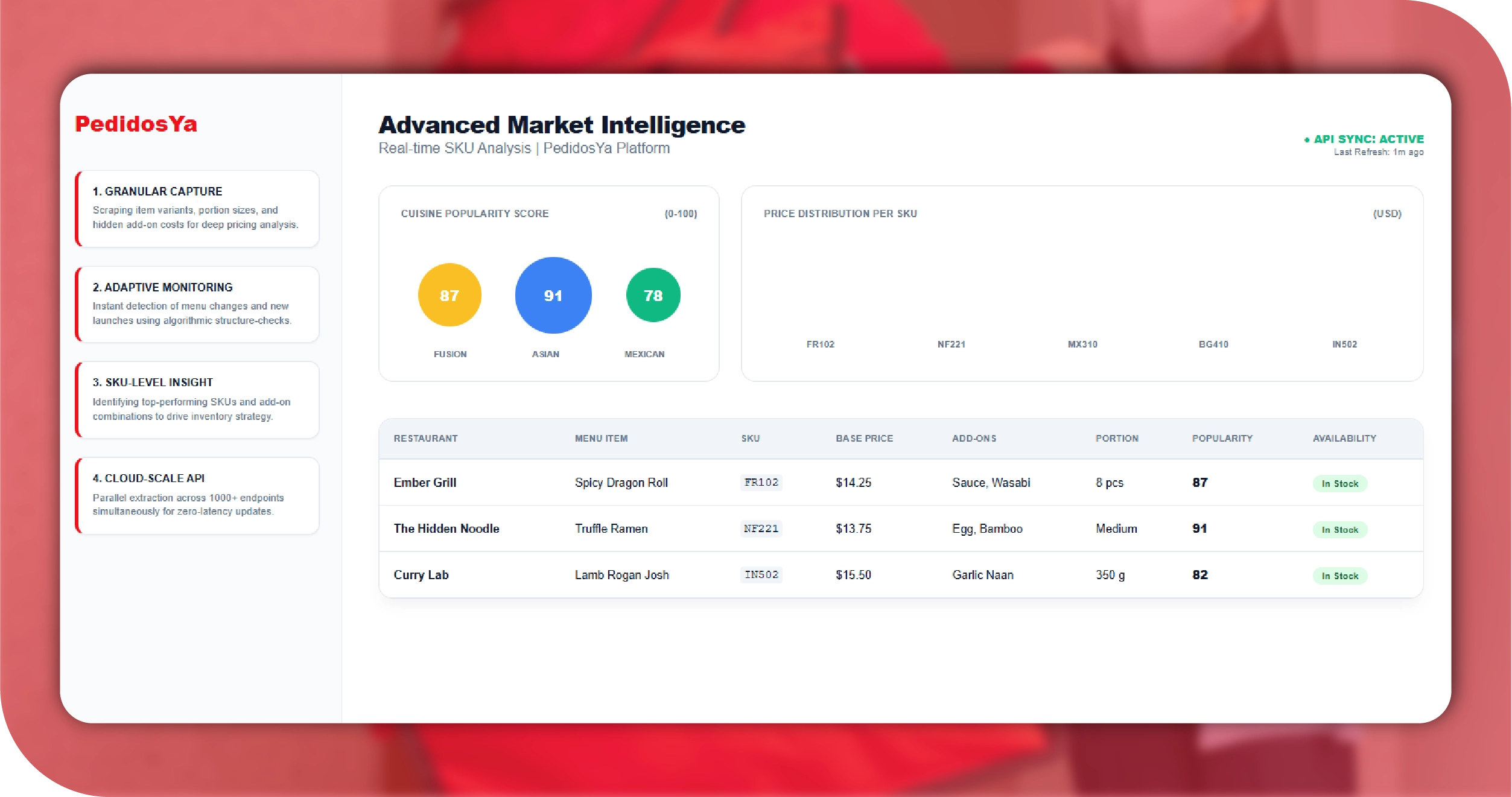The width and height of the screenshot is (1512, 797).
Task: Expand the Granular Capture card
Action: coord(197,209)
